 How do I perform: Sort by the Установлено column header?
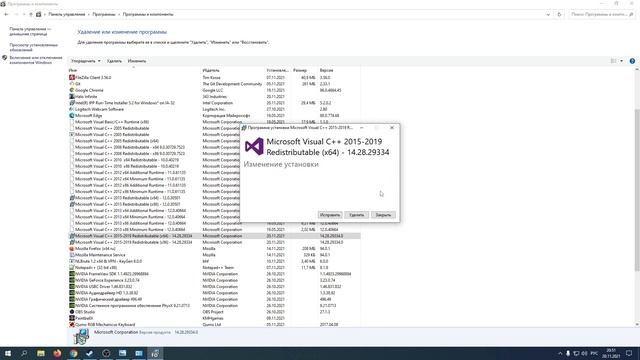point(278,71)
